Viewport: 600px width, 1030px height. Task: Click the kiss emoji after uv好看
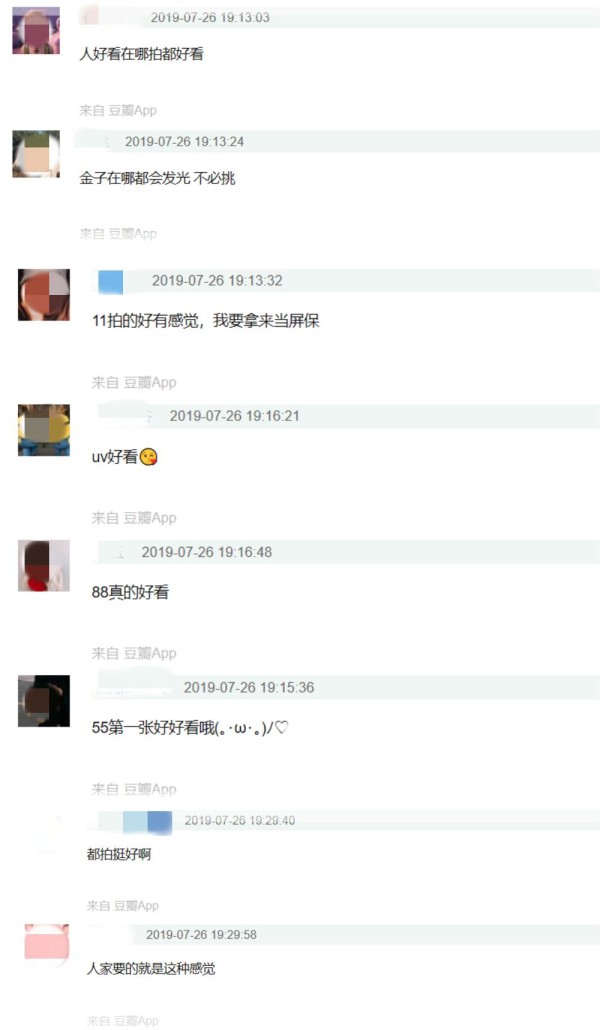149,457
